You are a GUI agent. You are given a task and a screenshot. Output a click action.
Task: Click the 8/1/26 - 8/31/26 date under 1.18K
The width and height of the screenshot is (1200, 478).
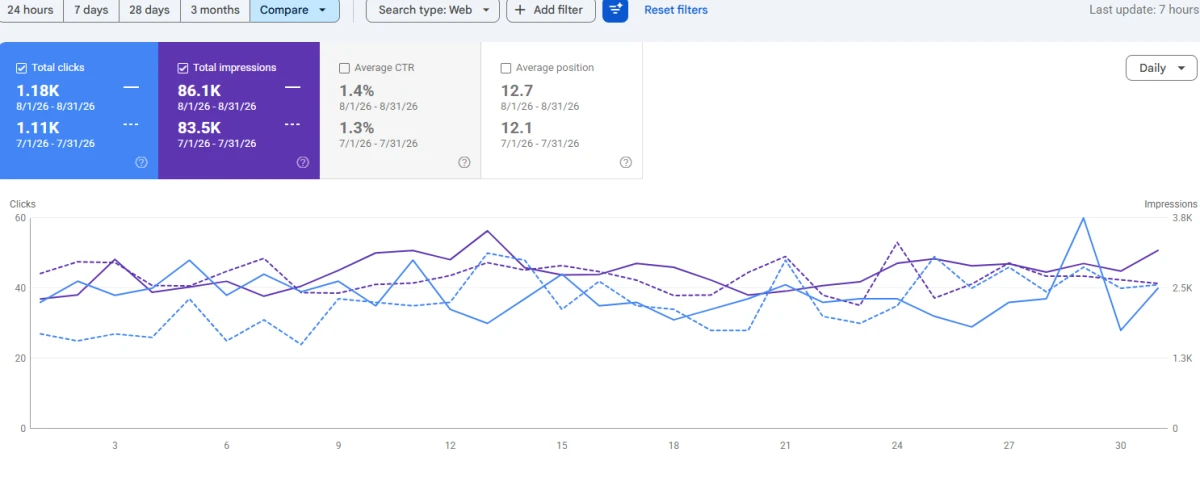click(x=56, y=106)
